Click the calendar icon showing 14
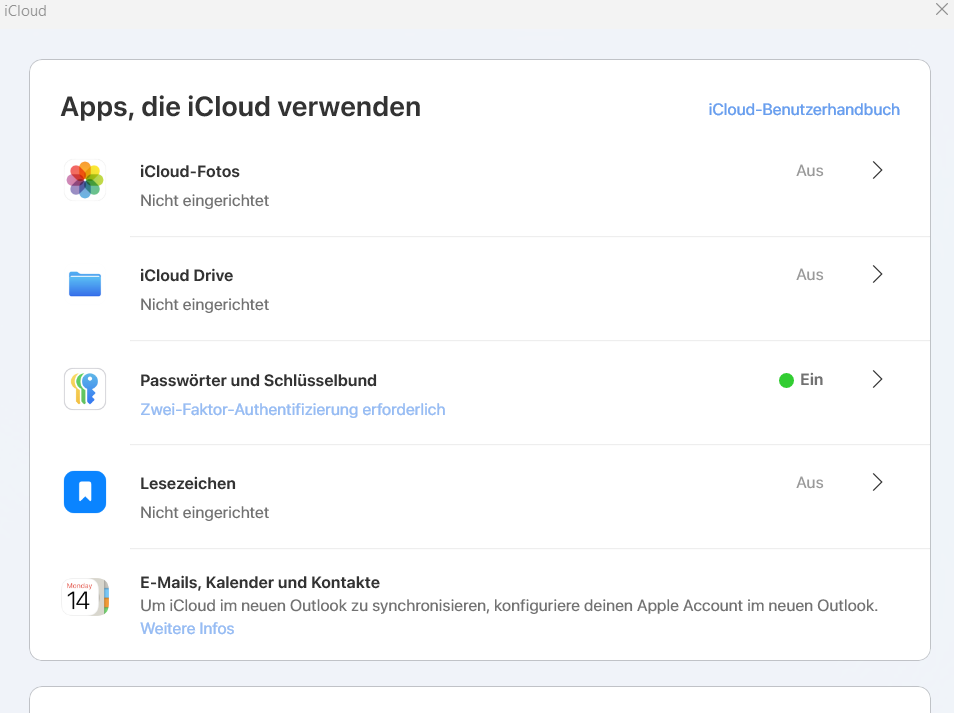The image size is (954, 713). [85, 597]
